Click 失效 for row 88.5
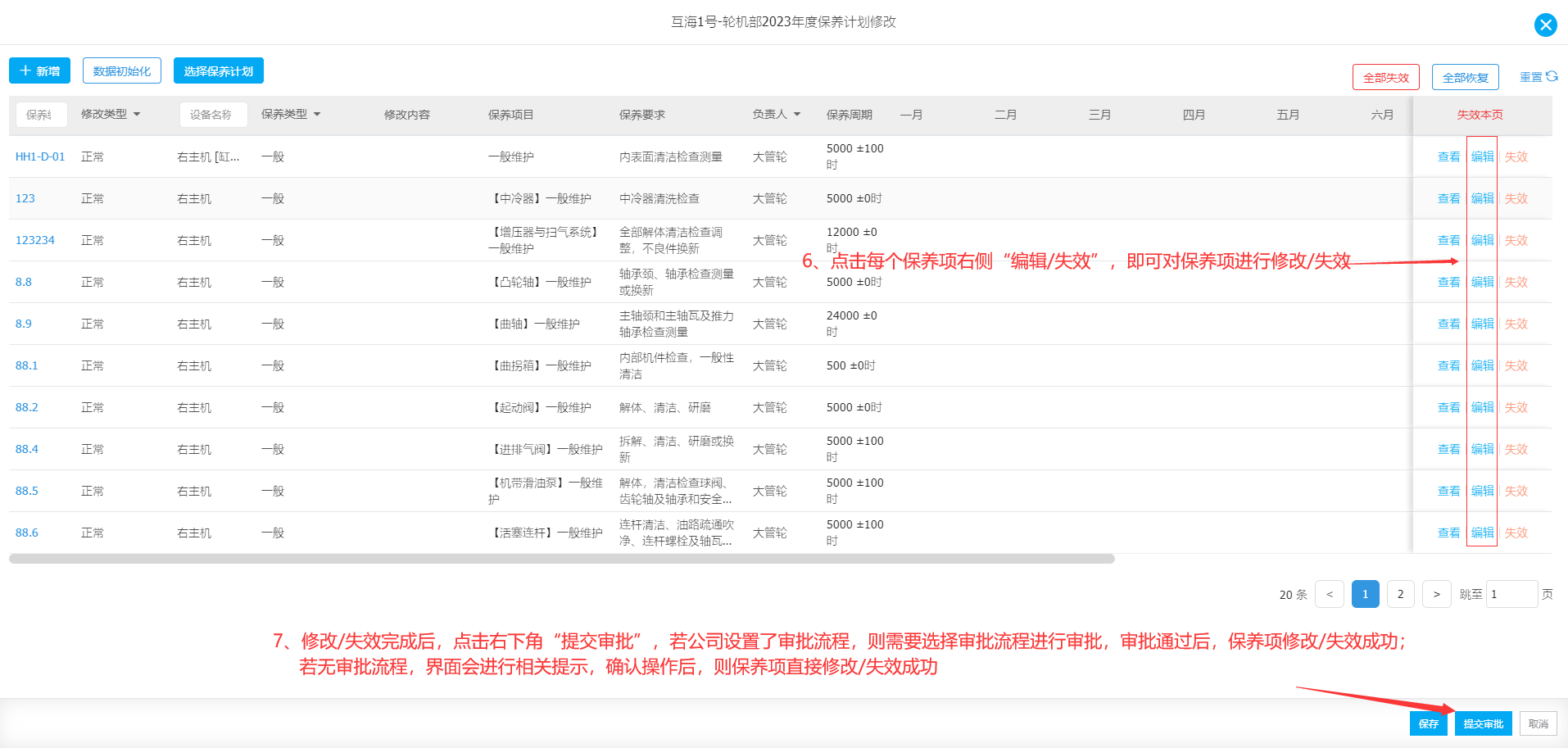This screenshot has height=748, width=1568. click(x=1516, y=491)
